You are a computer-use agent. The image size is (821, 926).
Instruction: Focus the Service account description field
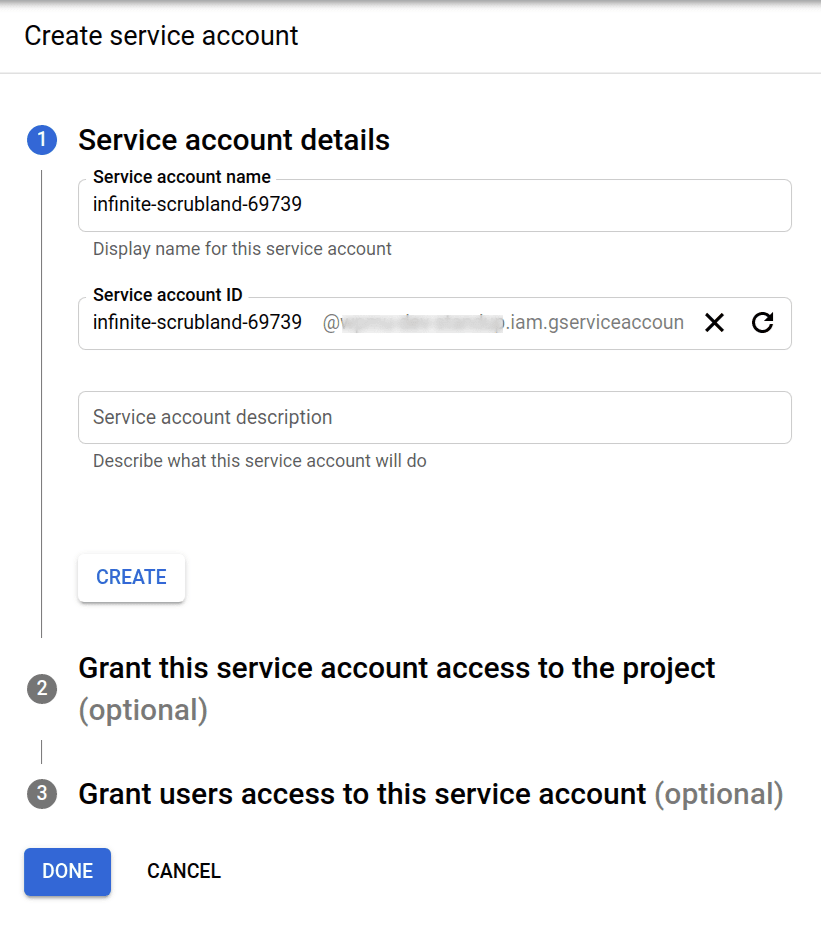435,417
